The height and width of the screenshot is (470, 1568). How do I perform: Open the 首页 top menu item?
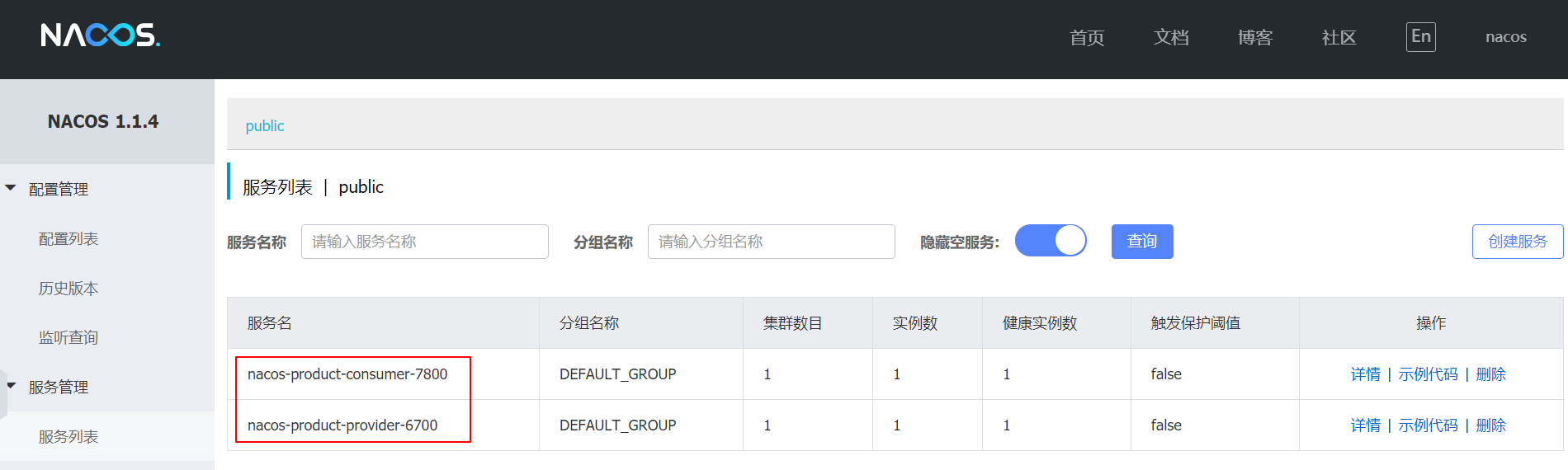[1086, 37]
